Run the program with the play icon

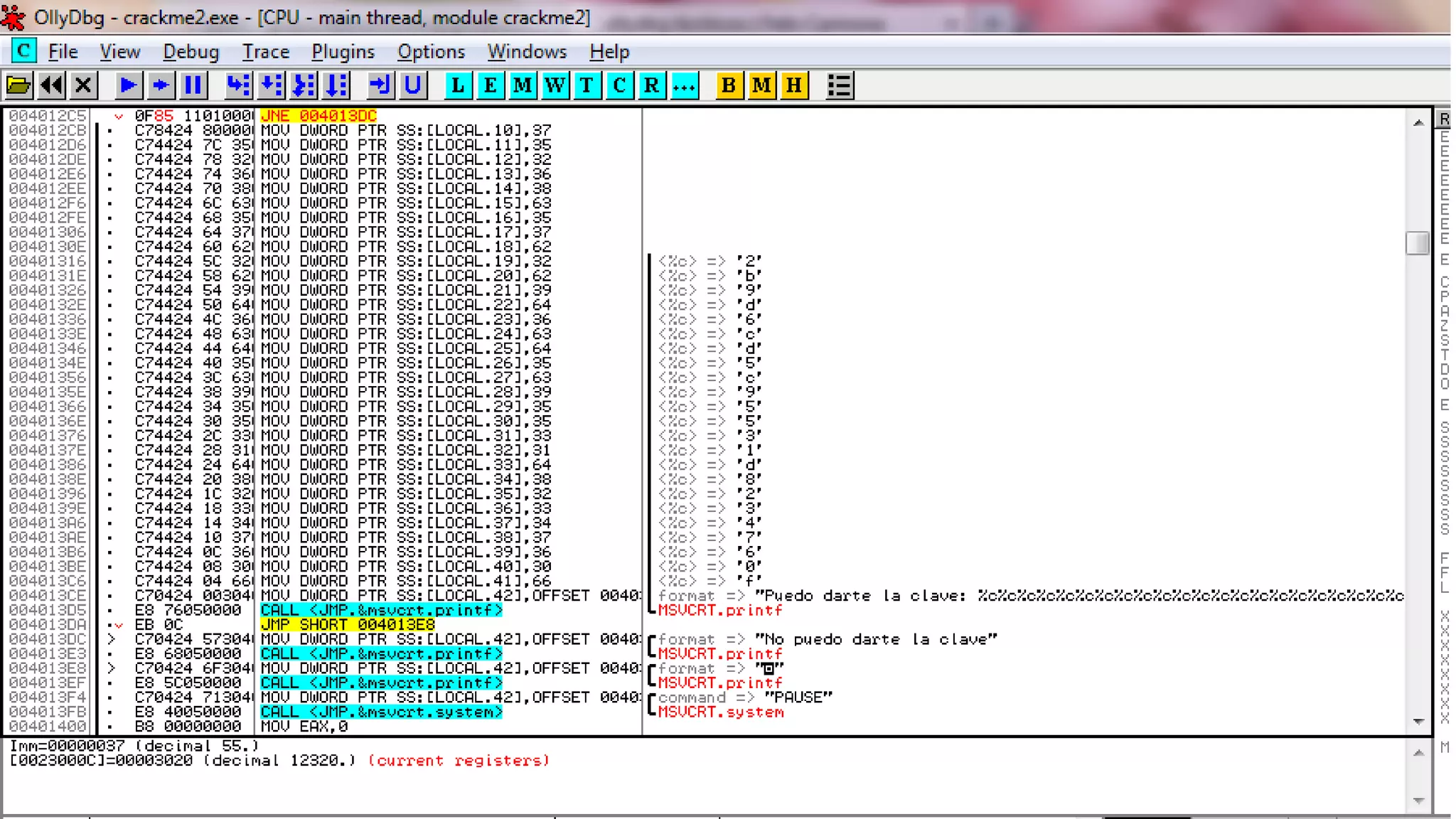[129, 86]
